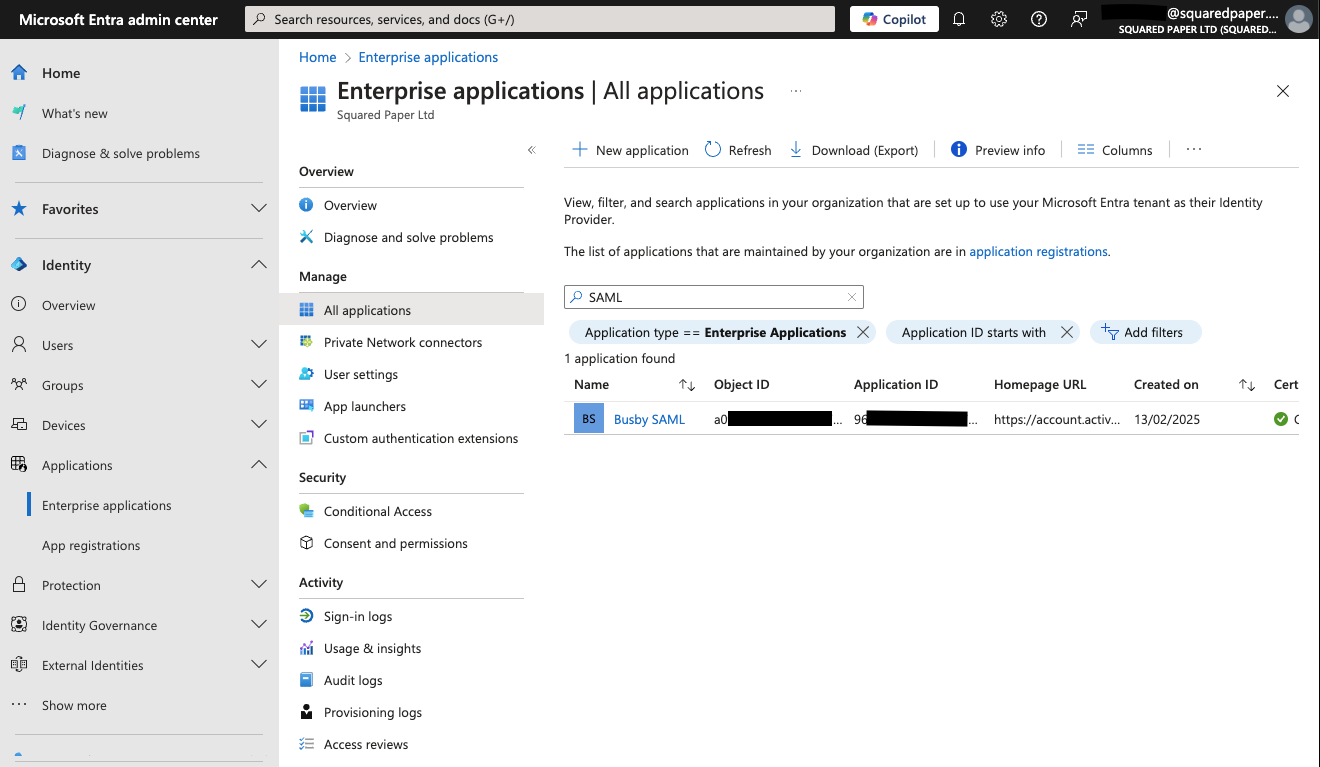
Task: Open the Columns chooser icon
Action: 1086,150
